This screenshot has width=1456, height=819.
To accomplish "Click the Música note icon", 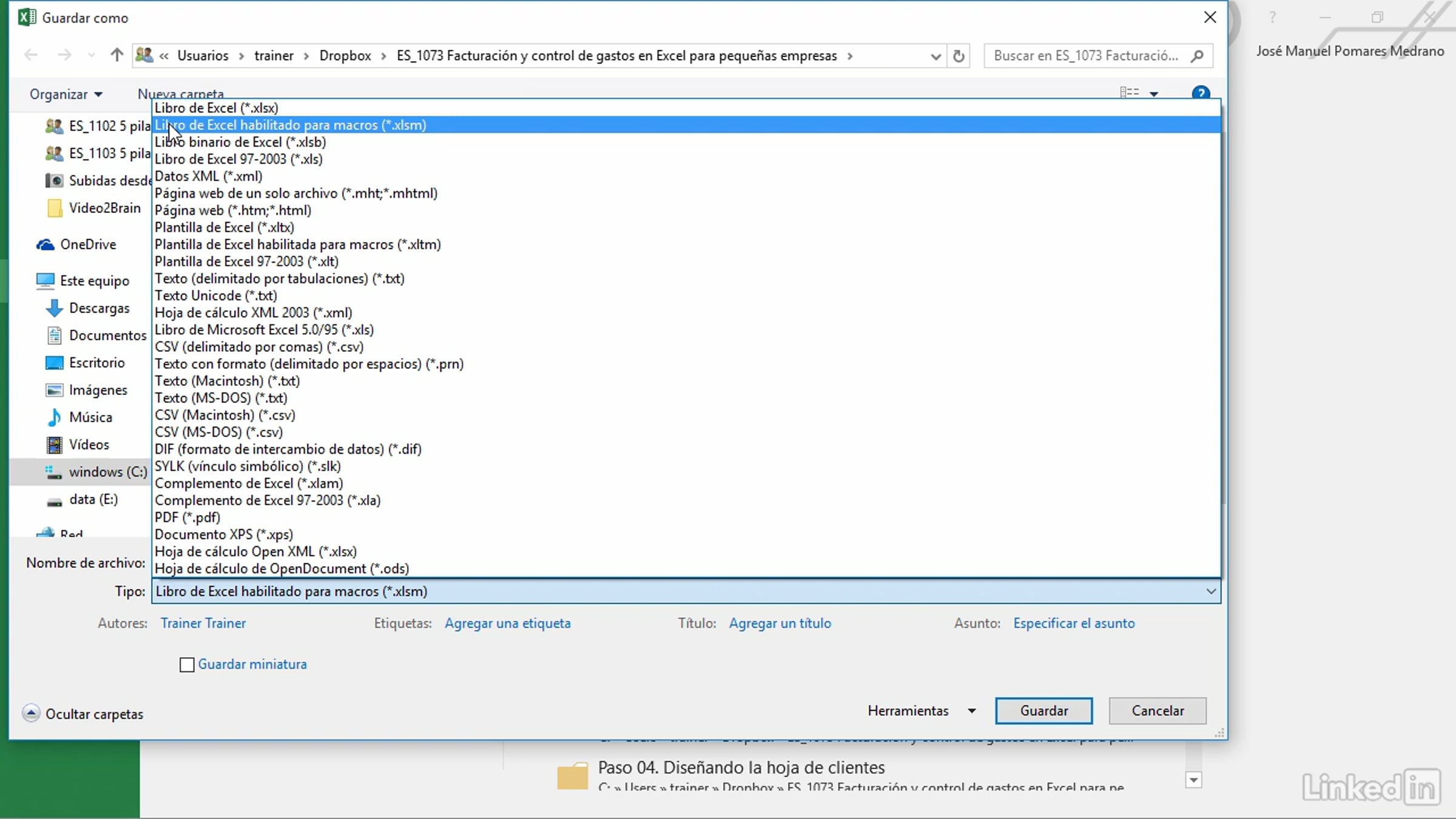I will (54, 417).
